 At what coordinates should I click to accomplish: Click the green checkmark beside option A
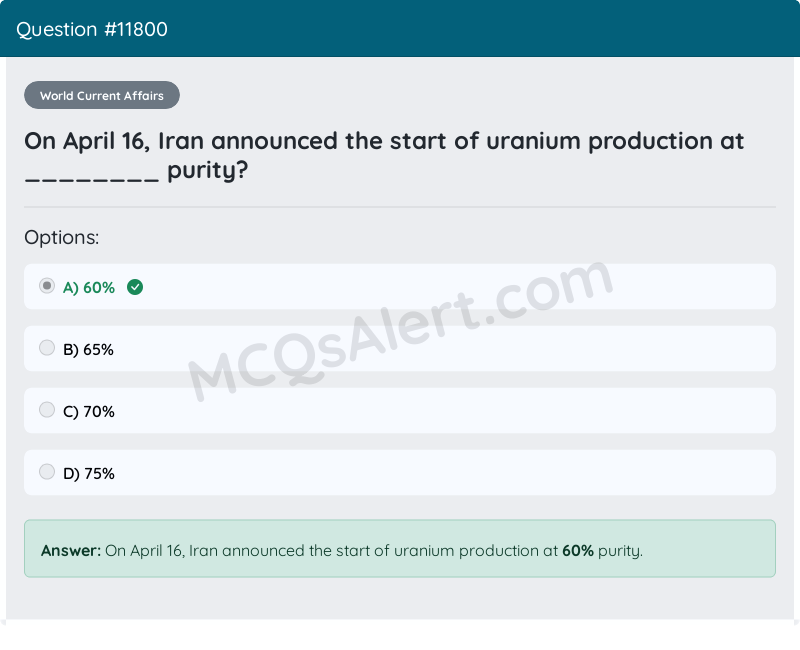click(135, 287)
